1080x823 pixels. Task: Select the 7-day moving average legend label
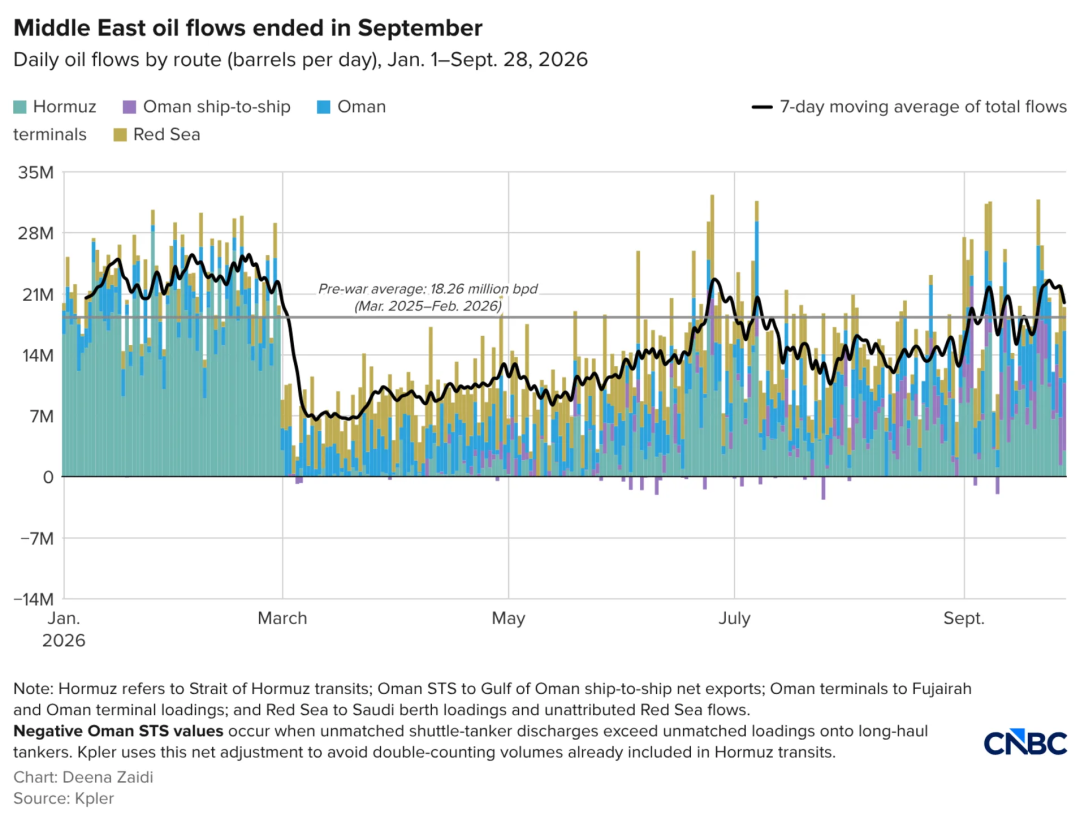(x=923, y=107)
